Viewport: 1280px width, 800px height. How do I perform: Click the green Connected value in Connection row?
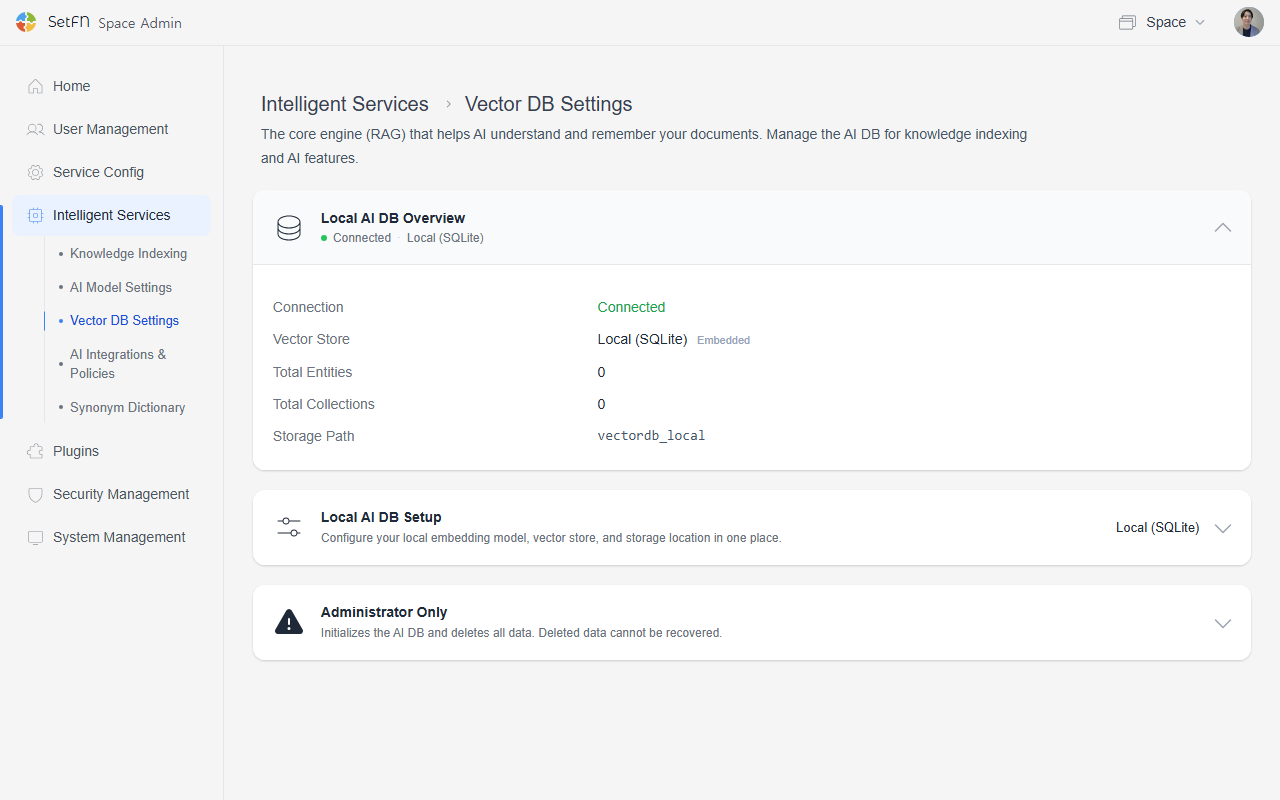tap(631, 307)
